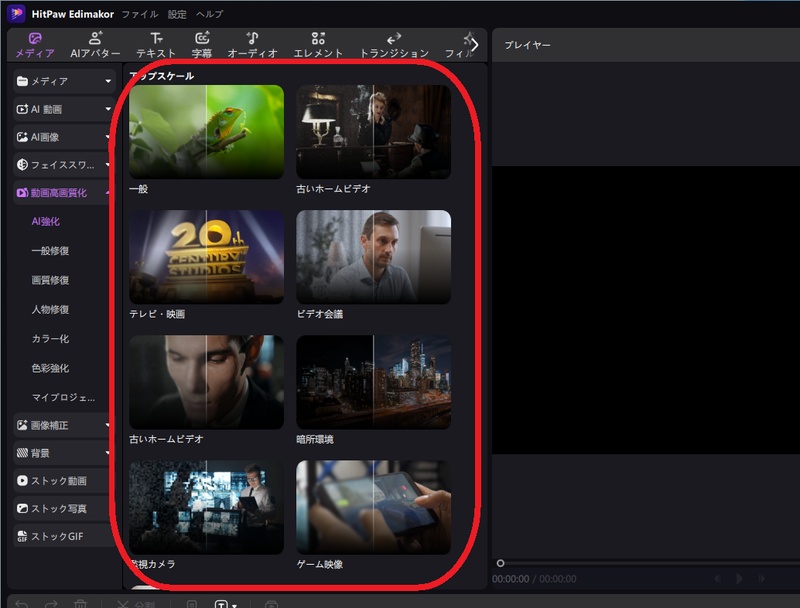Screen dimensions: 800x608
Task: Open the エレメント elements tab
Action: tap(318, 44)
